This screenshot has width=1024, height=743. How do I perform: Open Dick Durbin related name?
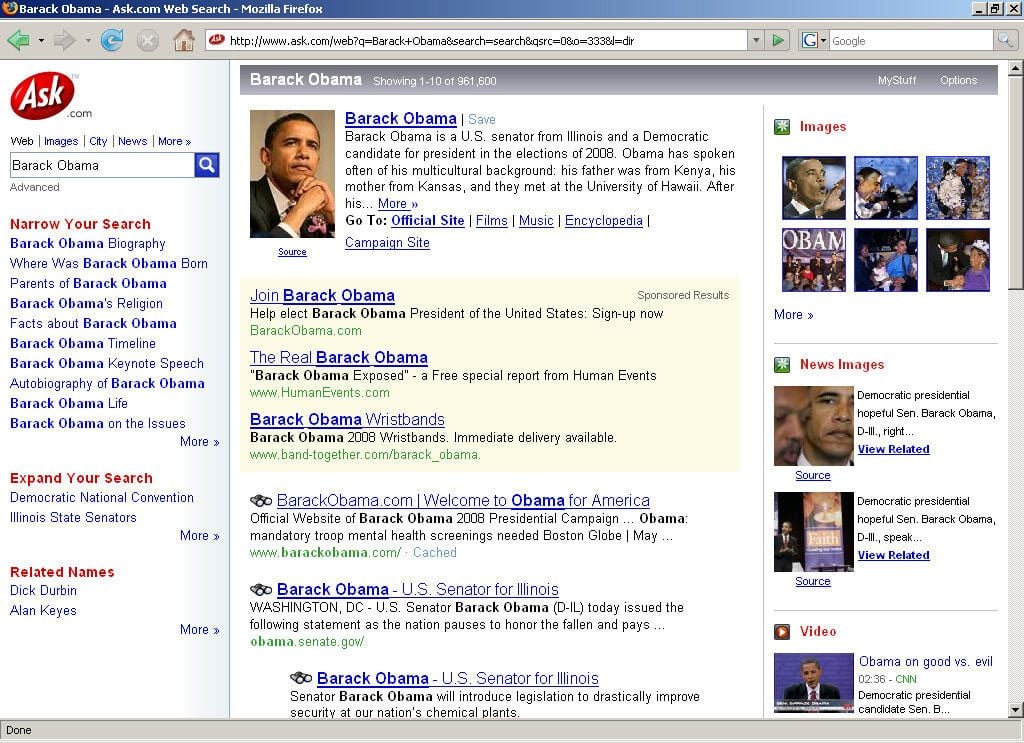point(43,590)
